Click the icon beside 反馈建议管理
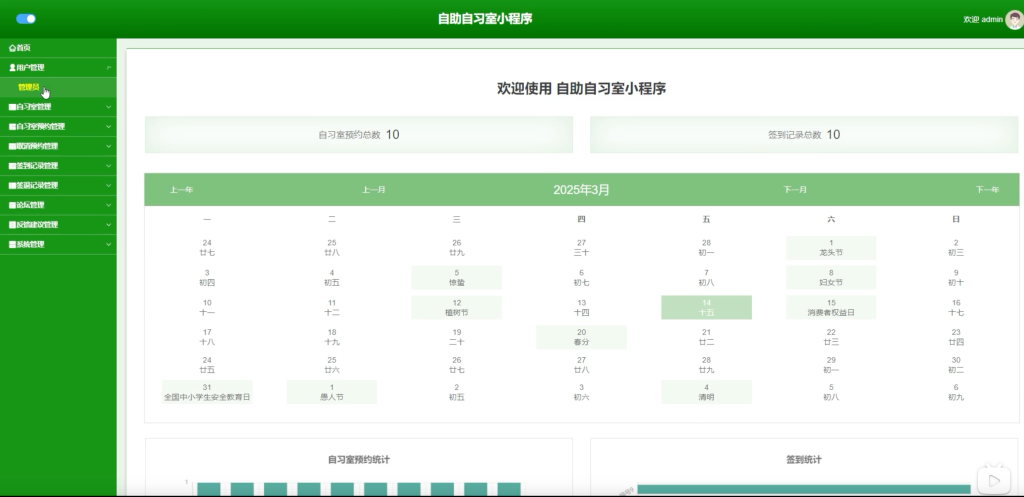 (12, 225)
